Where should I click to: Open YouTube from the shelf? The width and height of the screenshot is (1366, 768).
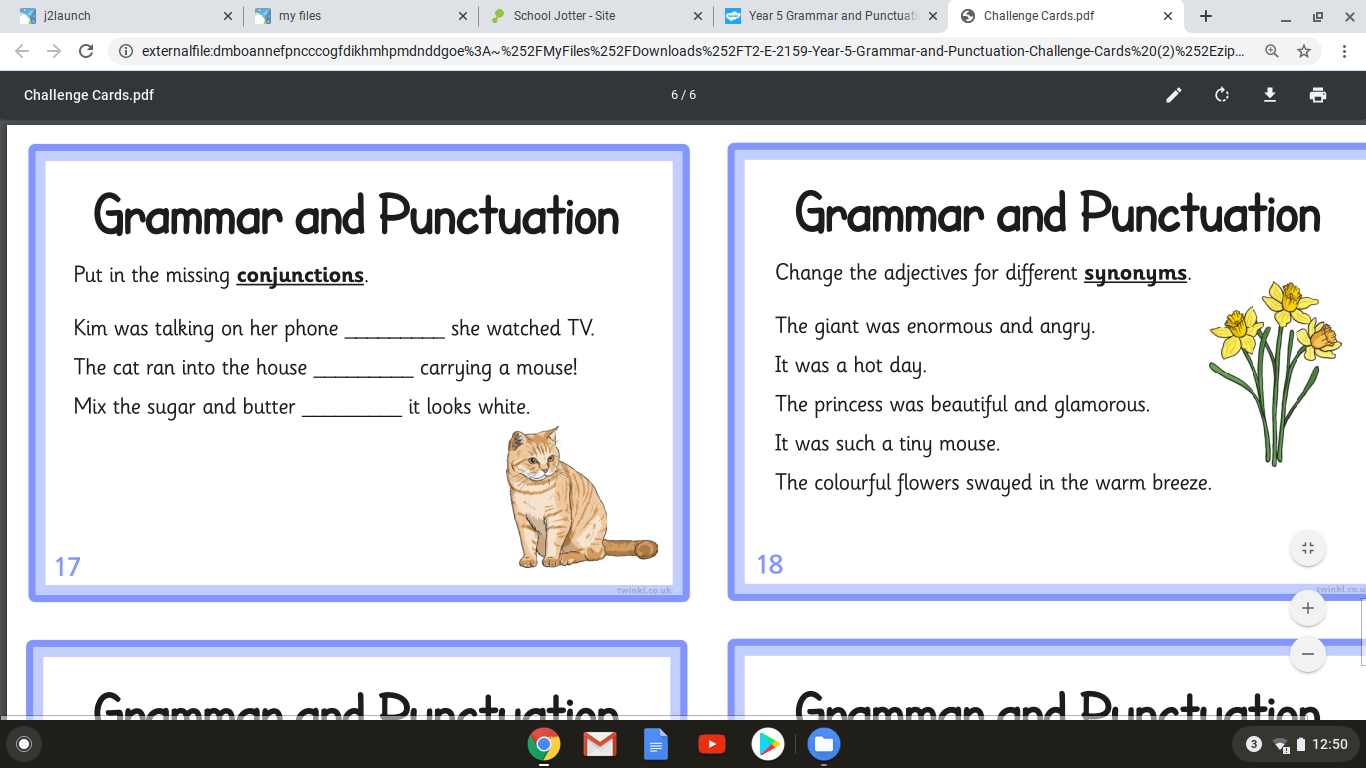tap(711, 744)
